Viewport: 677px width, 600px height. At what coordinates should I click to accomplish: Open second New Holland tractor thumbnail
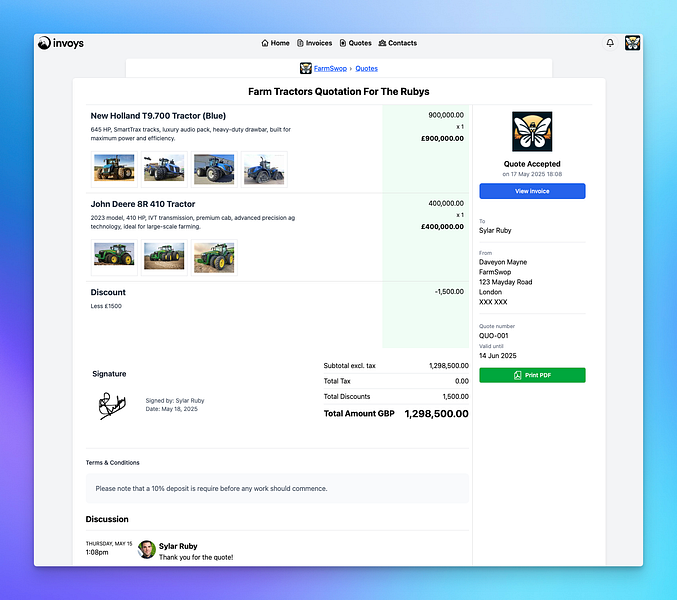164,169
